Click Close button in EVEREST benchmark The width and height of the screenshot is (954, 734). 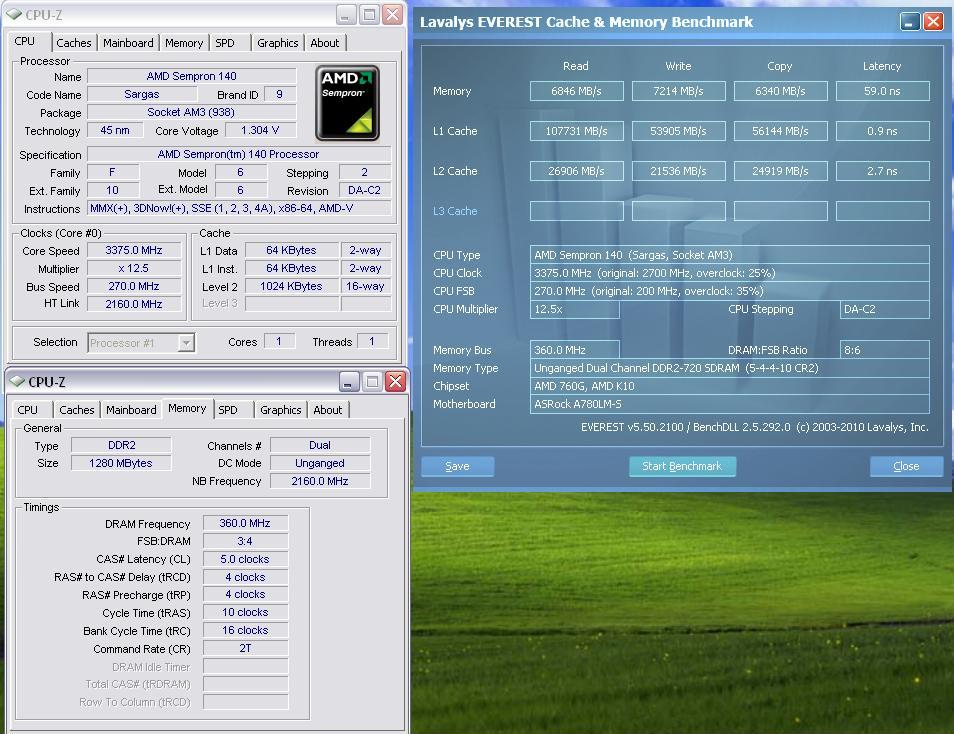(907, 466)
